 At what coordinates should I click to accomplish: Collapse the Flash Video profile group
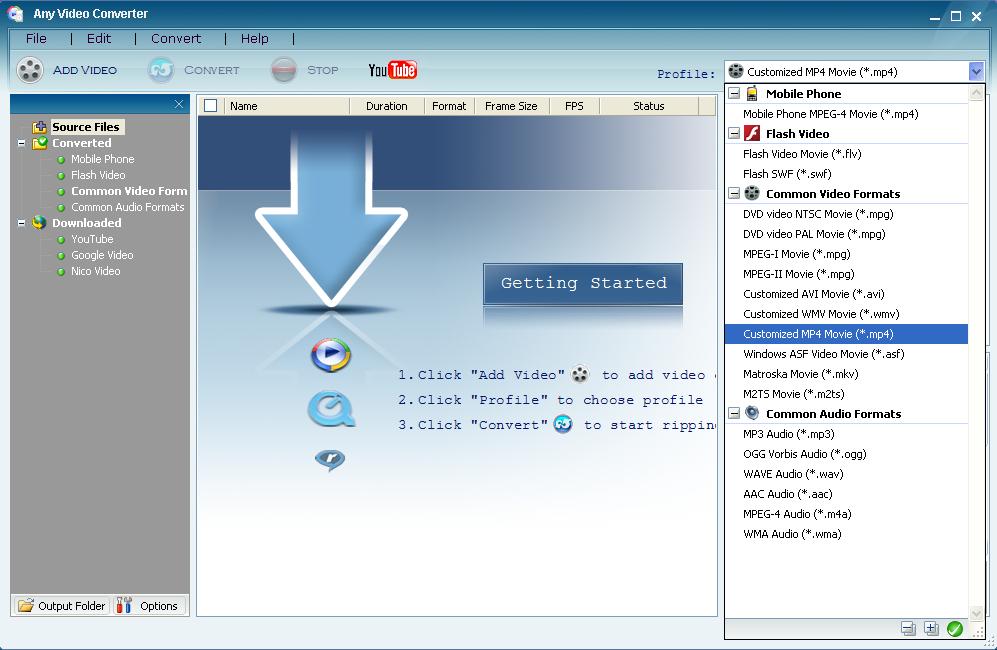coord(734,134)
